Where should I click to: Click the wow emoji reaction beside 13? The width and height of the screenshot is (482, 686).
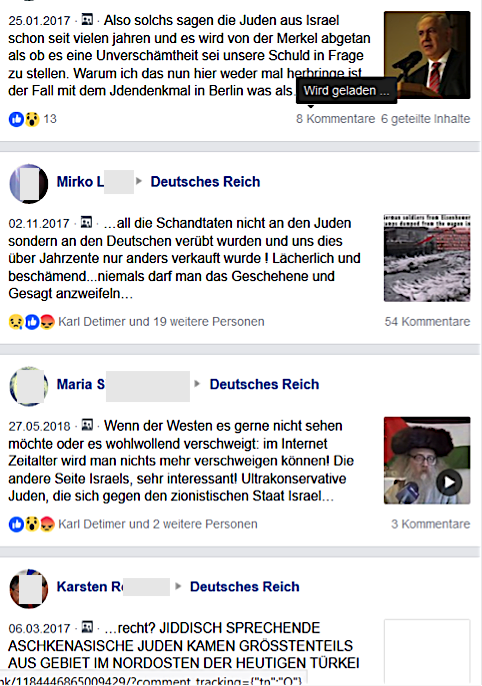[x=32, y=119]
